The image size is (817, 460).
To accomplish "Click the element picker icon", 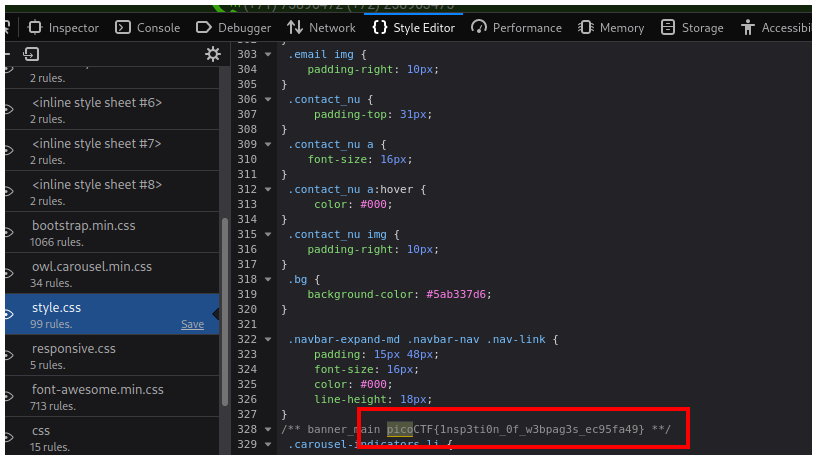I will point(7,27).
